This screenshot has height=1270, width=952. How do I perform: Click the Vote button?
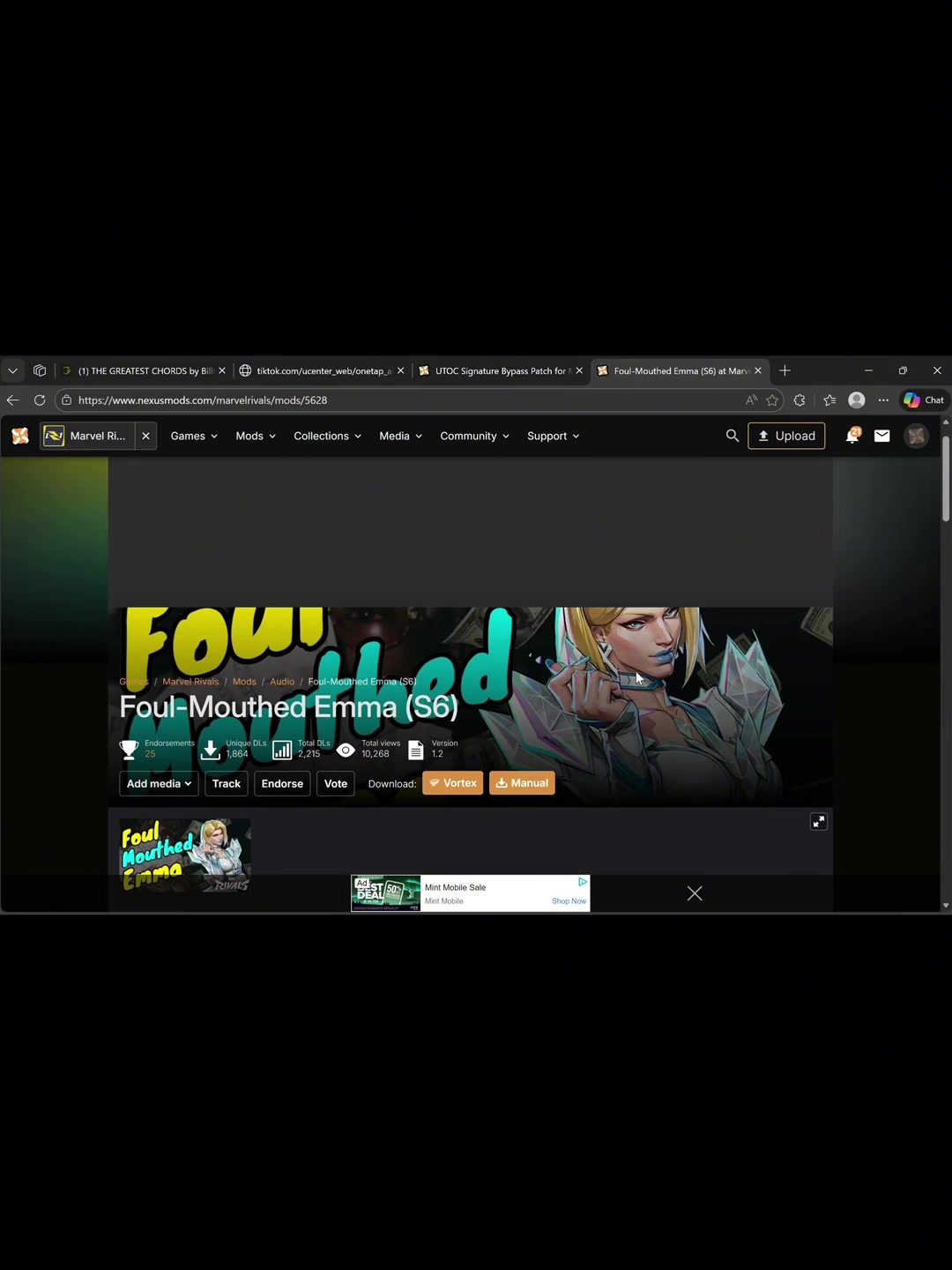coord(336,783)
